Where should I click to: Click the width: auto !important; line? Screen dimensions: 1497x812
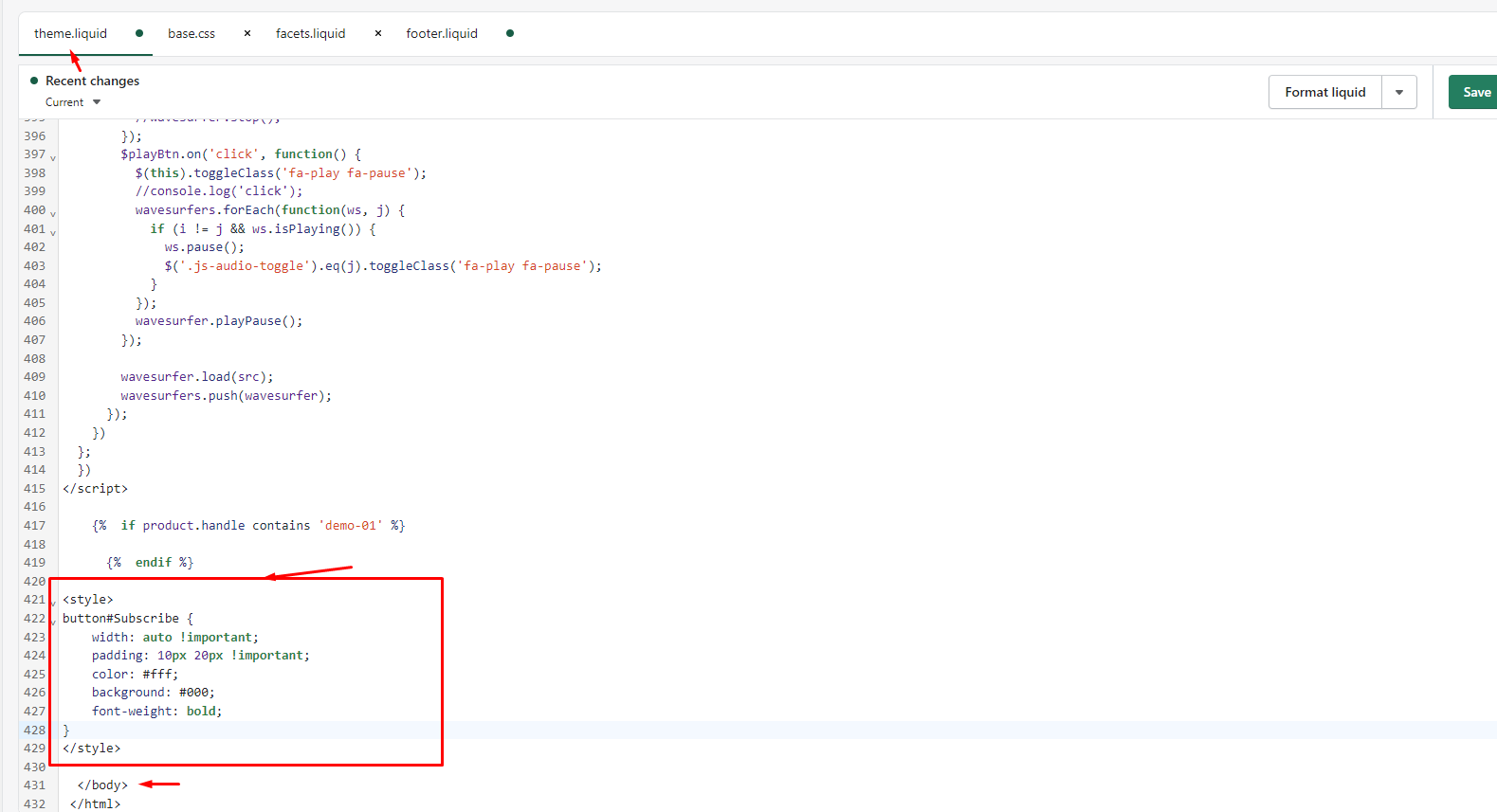[175, 638]
